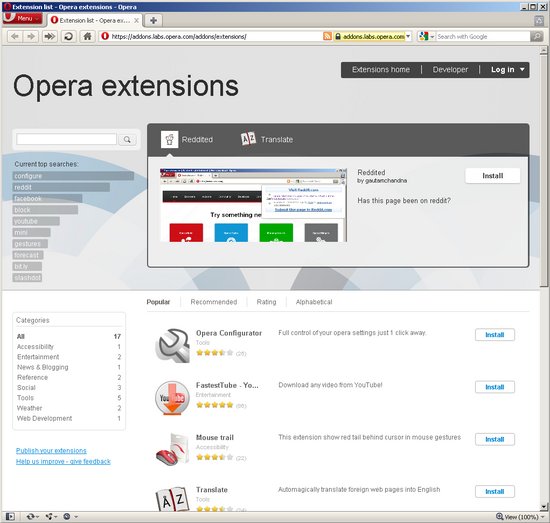Open a new tab with plus button
Screen dimensions: 550x523
[153, 20]
